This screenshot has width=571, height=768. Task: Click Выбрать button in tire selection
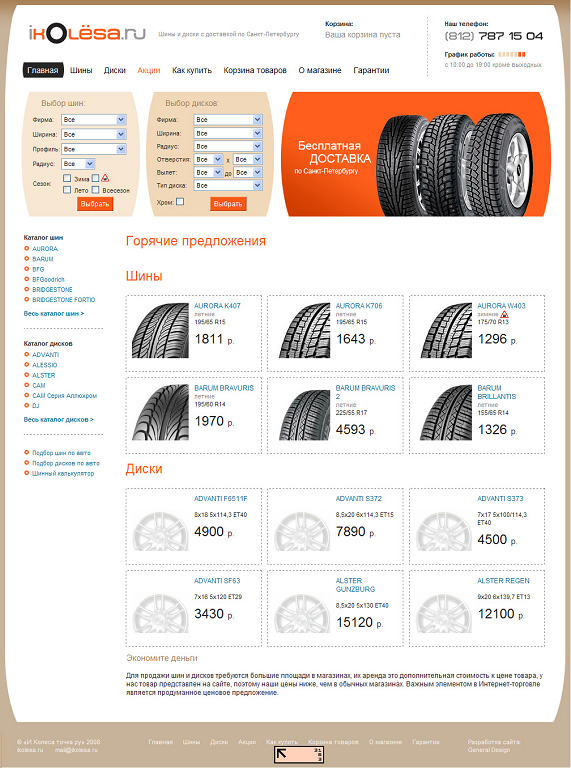click(x=95, y=204)
